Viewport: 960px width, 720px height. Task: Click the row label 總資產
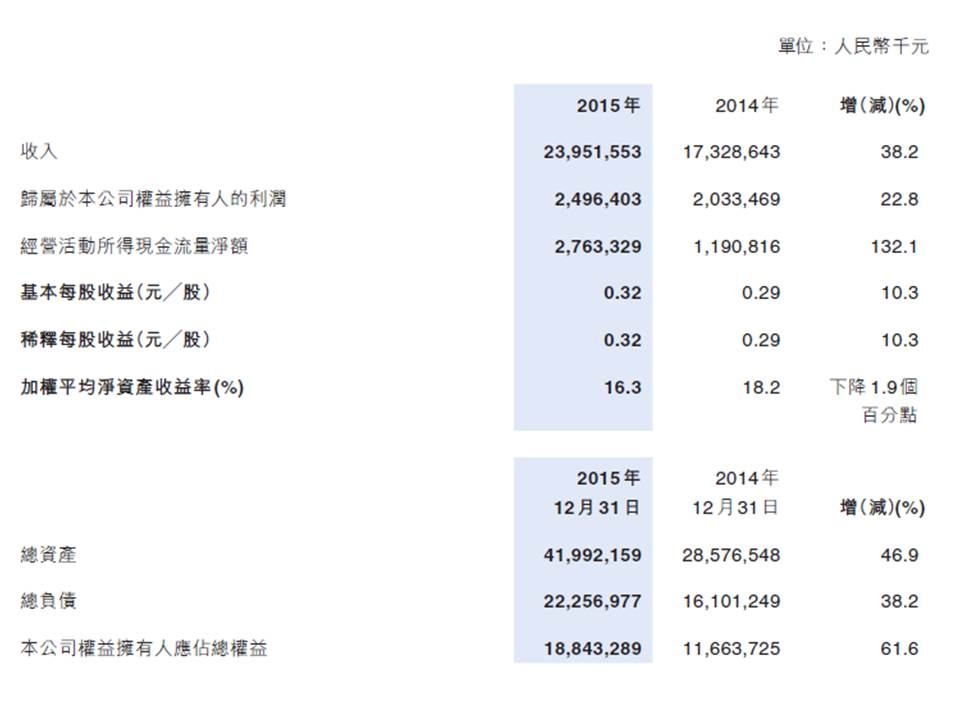(48, 555)
